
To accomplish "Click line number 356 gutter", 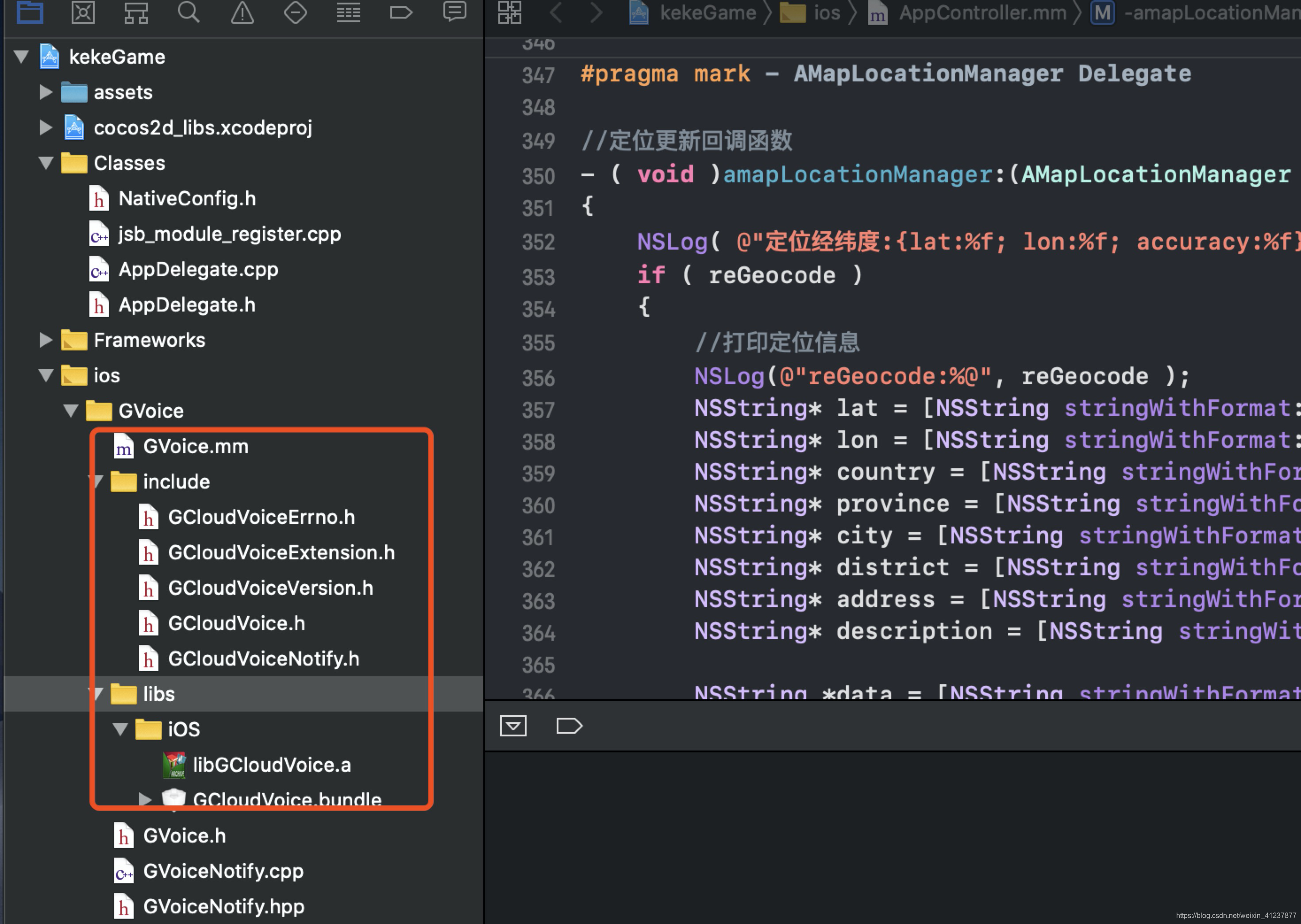I will click(538, 378).
